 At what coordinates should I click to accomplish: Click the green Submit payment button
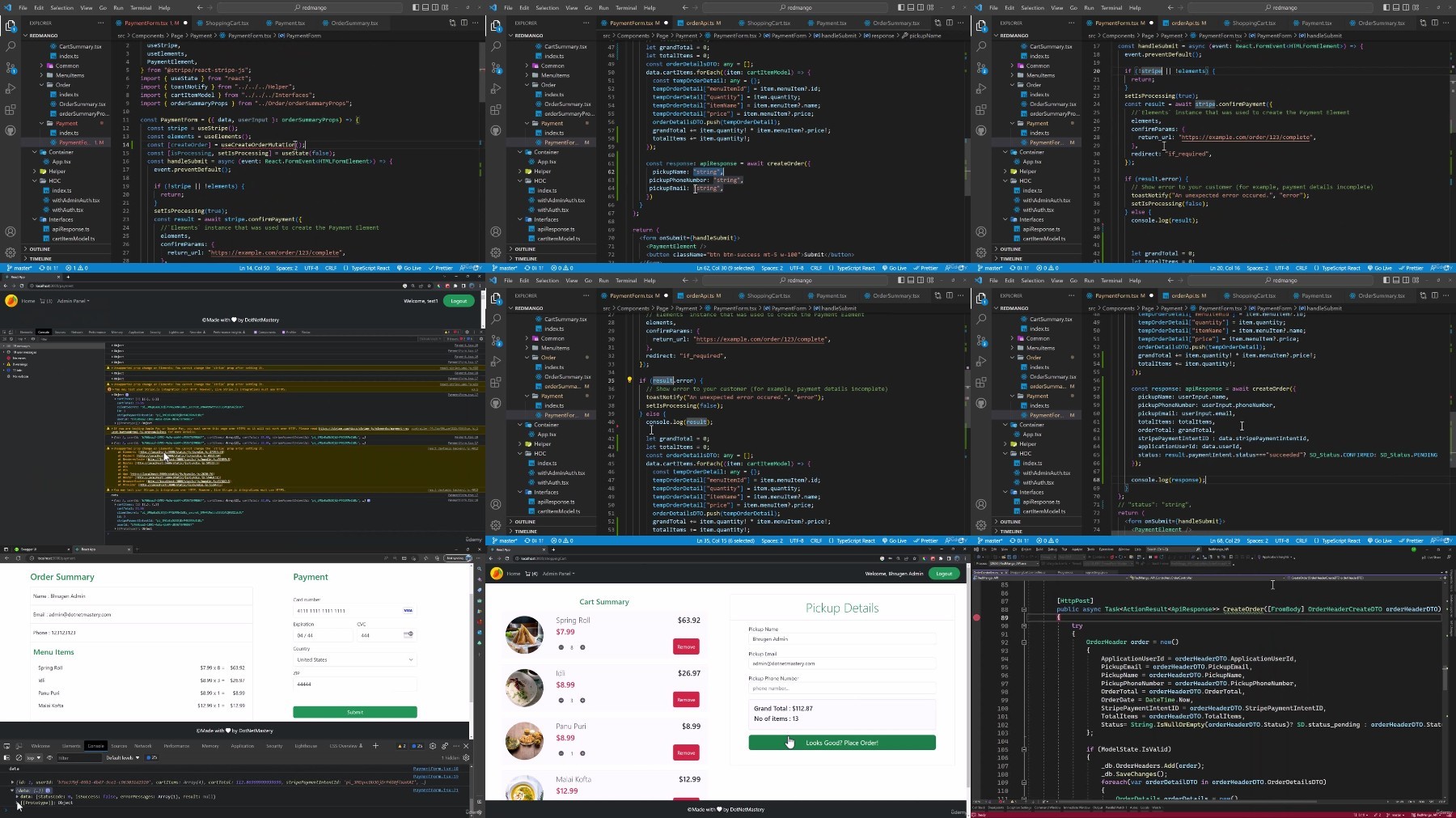pos(355,712)
